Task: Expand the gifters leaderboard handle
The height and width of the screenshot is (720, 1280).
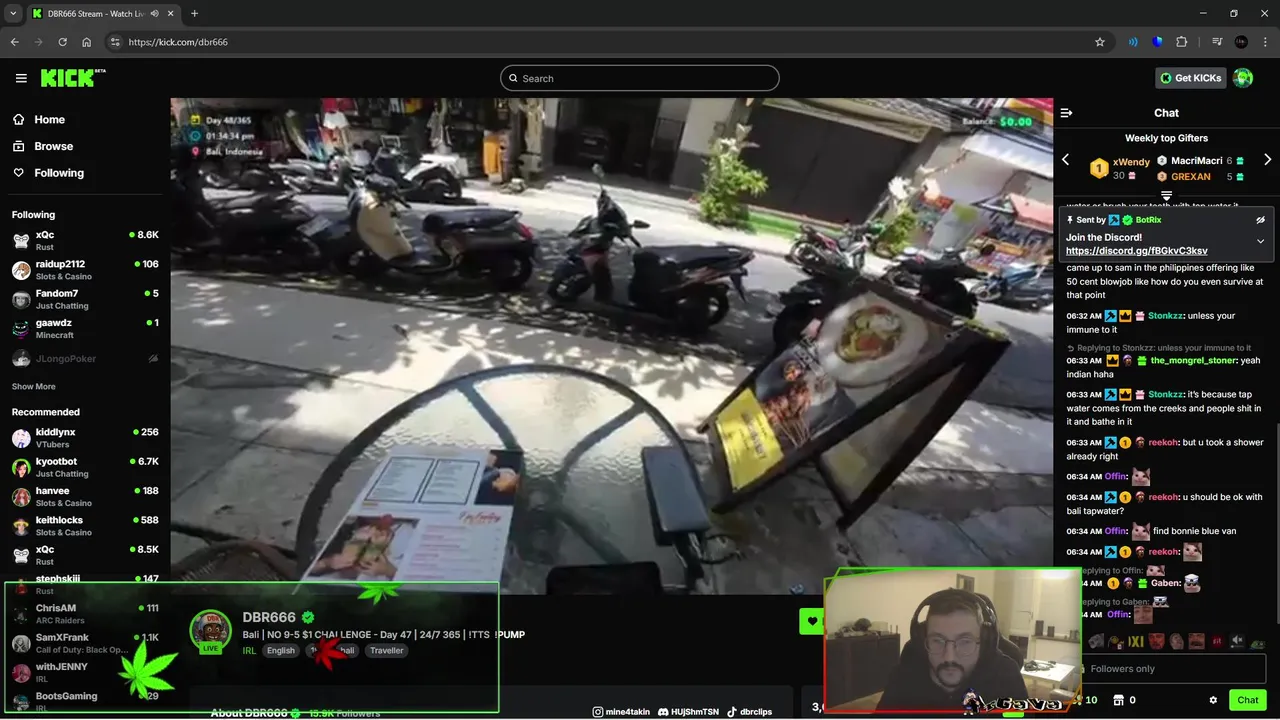Action: tap(1166, 195)
